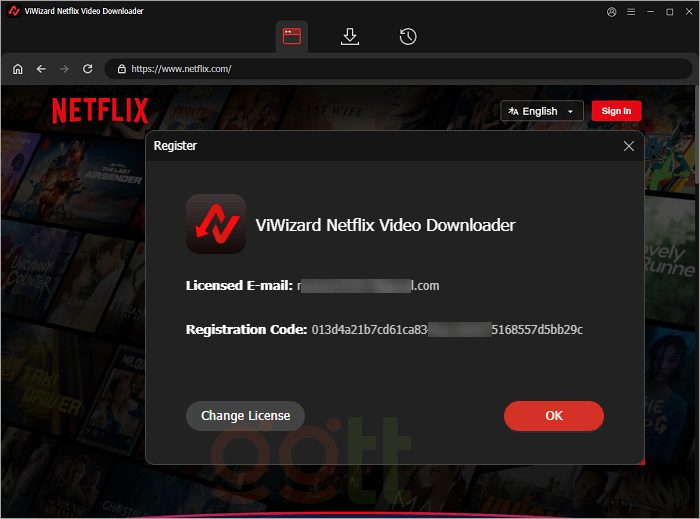Reload the page with refresh icon
This screenshot has width=700, height=519.
88,69
